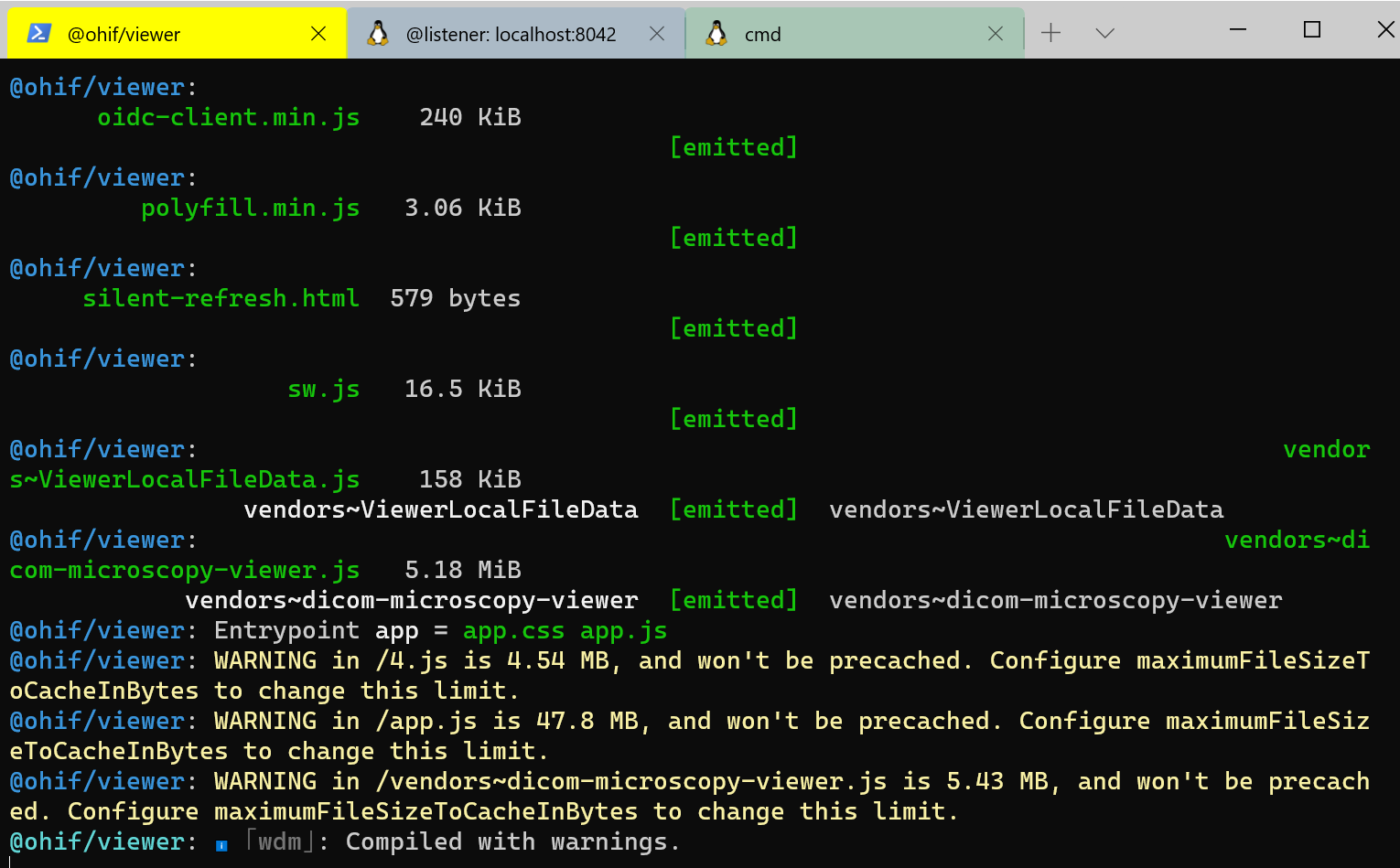Close the terminal window
The image size is (1400, 868).
pos(1385,29)
